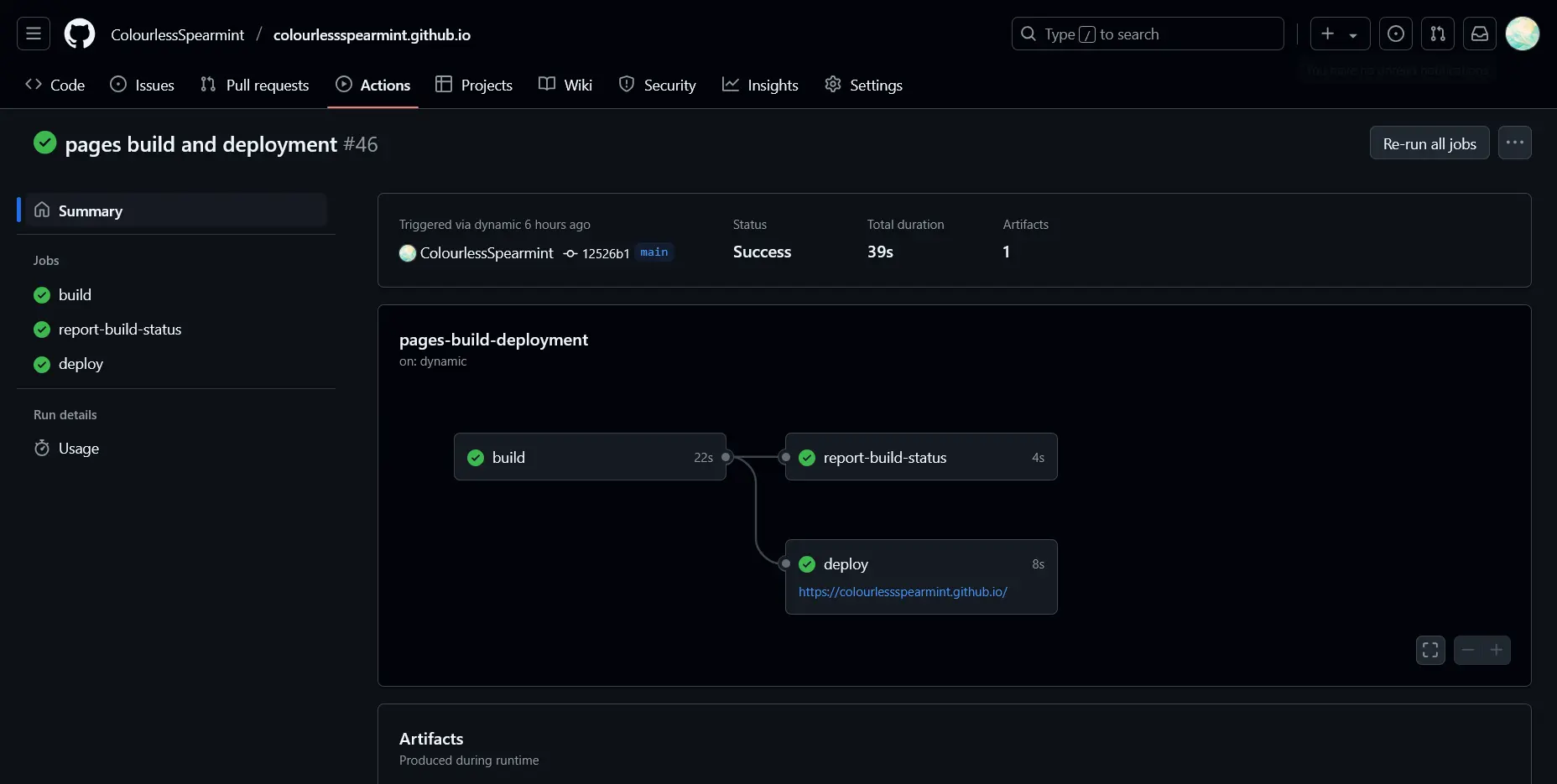Click the Issues tab circle icon

[x=118, y=85]
